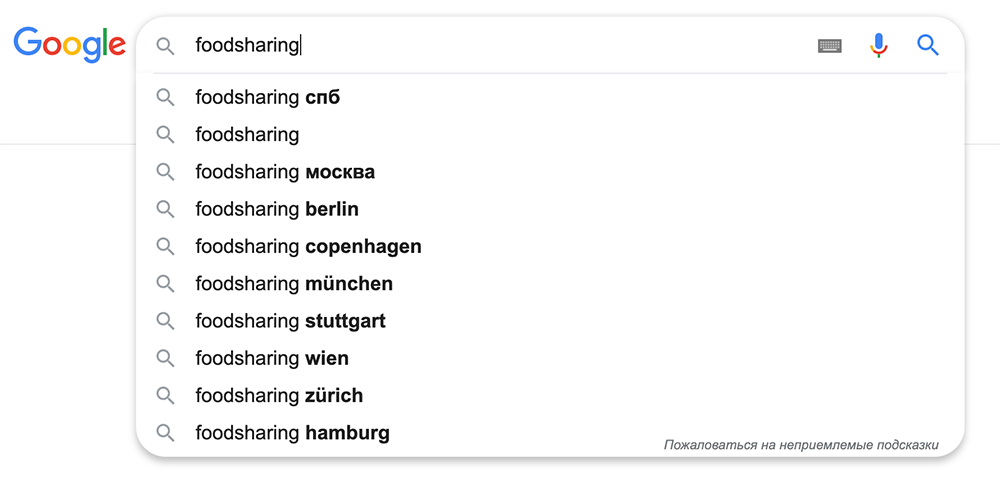Click the Google logo
Image resolution: width=1000 pixels, height=486 pixels.
(70, 45)
